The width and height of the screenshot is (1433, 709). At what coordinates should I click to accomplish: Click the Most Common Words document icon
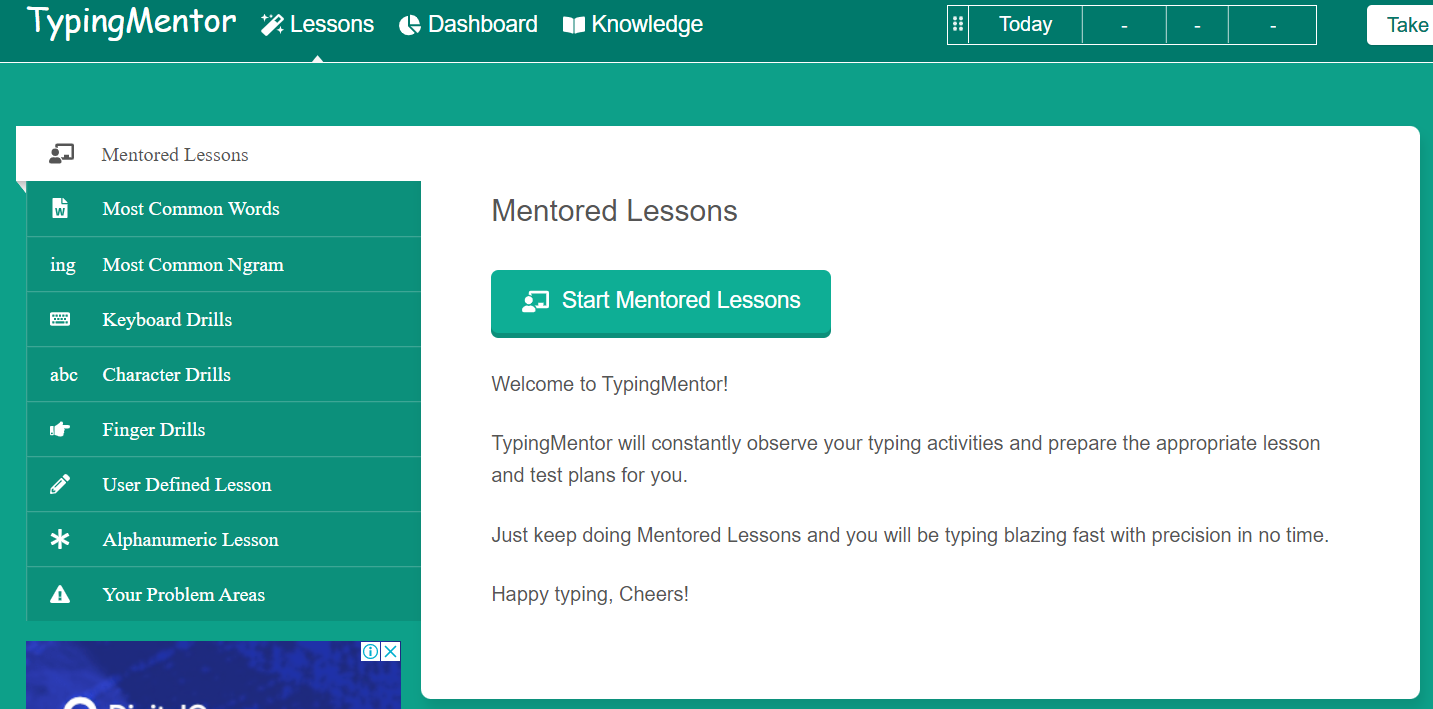(60, 209)
